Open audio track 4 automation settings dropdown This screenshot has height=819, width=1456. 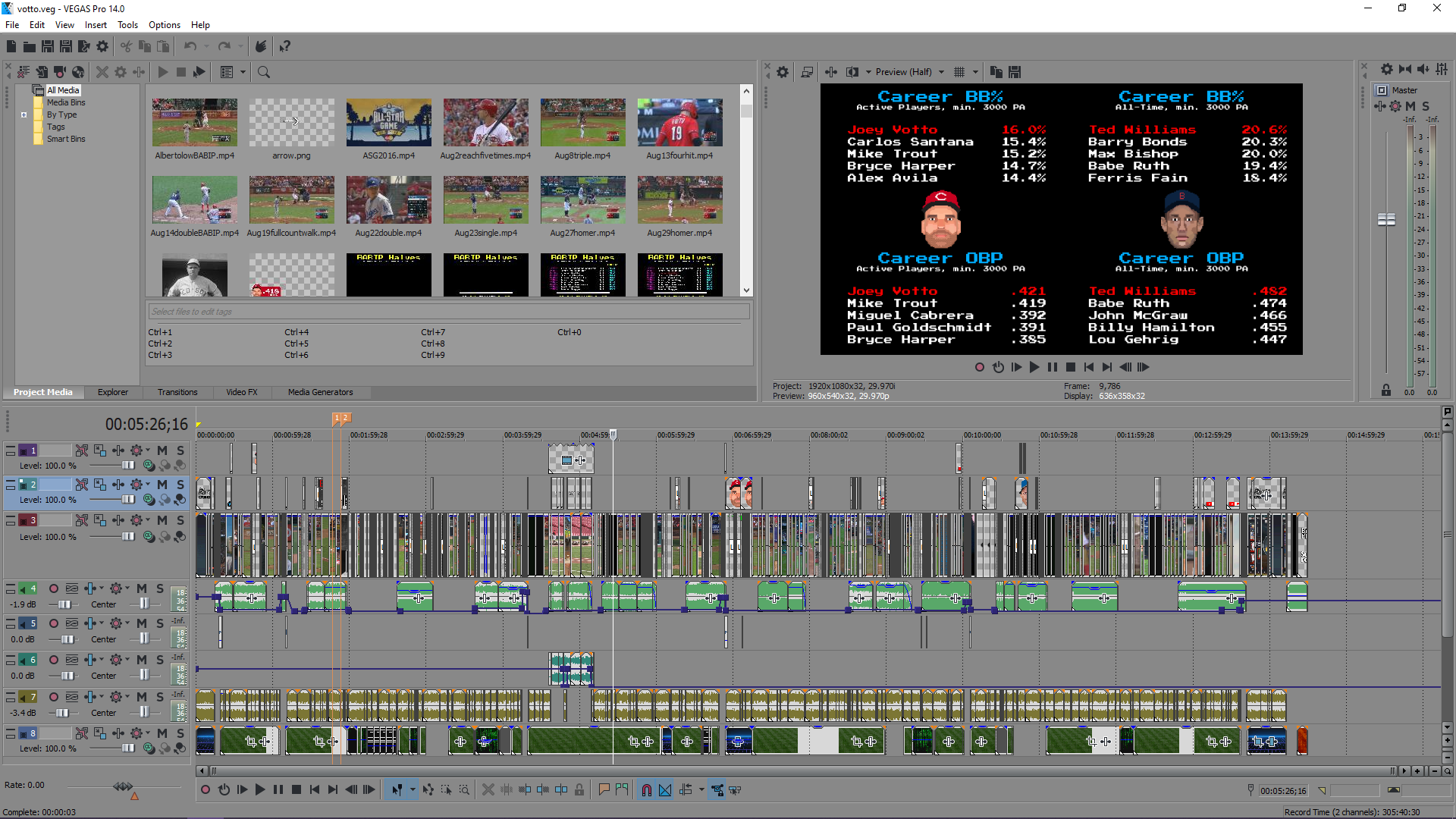[x=127, y=588]
